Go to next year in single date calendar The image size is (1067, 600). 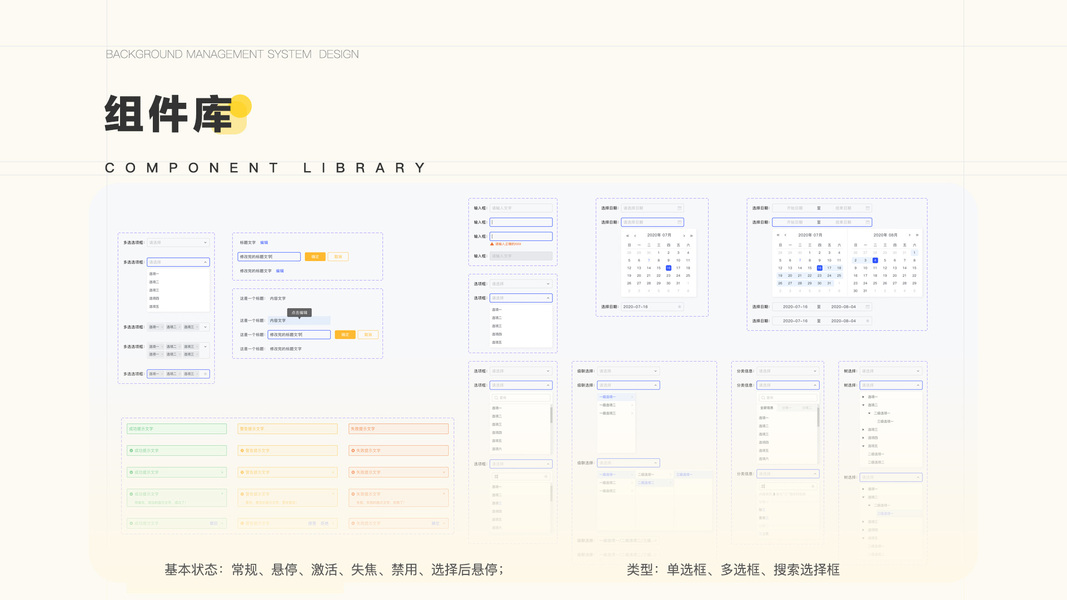[691, 235]
